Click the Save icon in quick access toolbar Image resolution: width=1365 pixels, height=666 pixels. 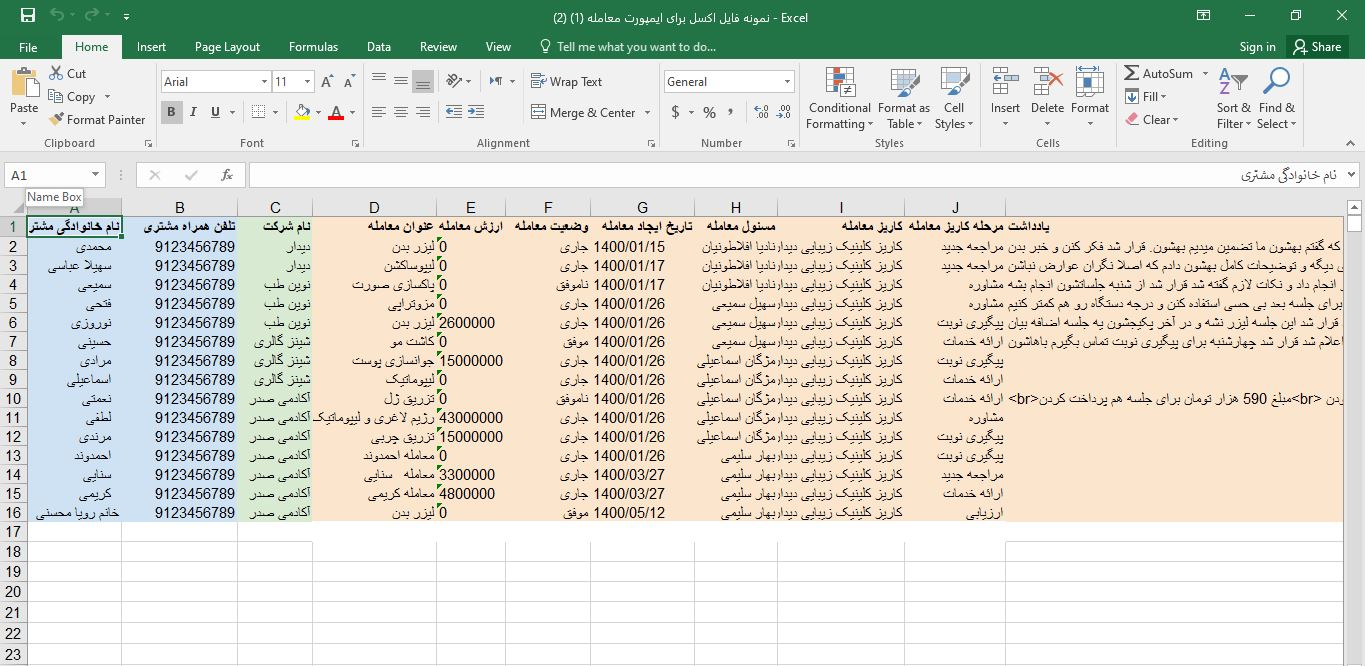(x=27, y=16)
